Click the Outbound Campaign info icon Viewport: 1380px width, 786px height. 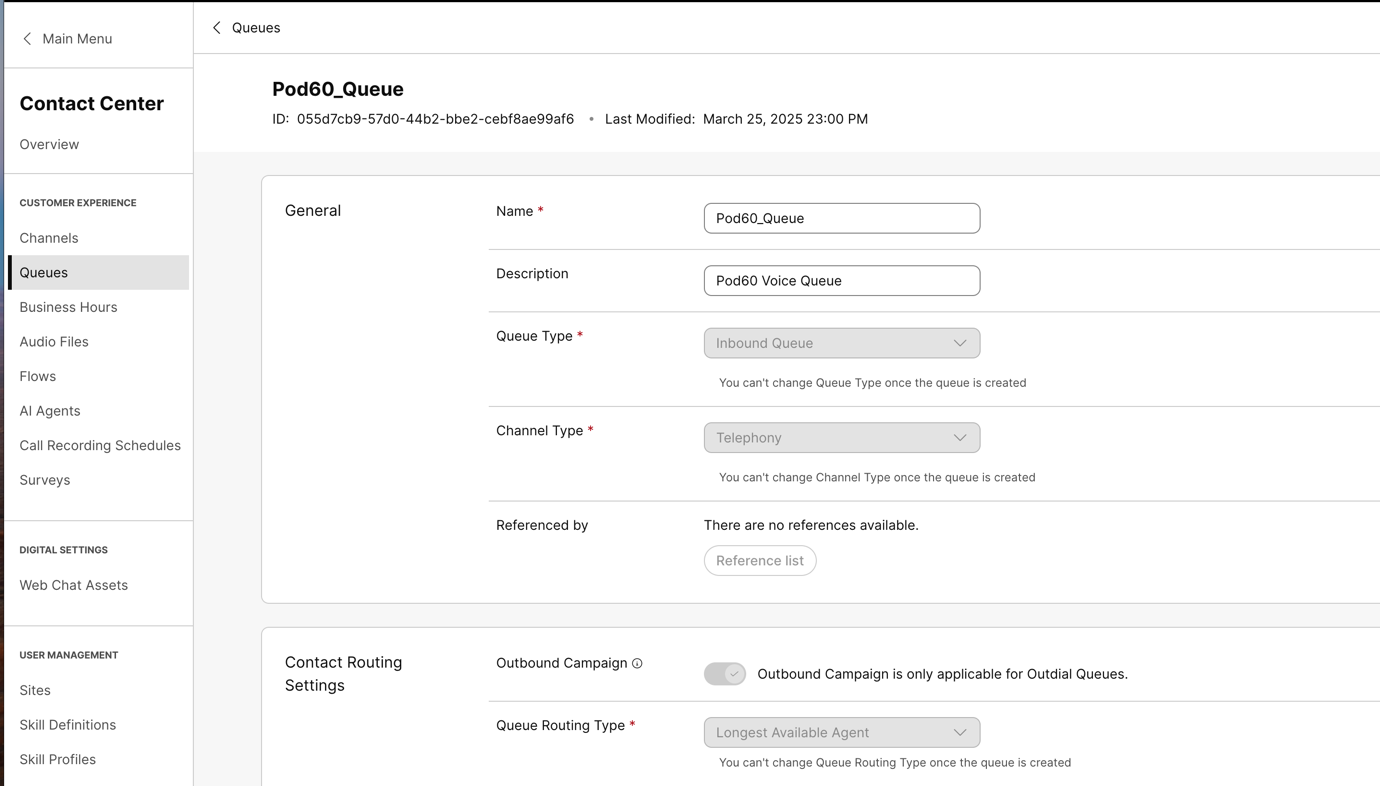[x=637, y=663]
